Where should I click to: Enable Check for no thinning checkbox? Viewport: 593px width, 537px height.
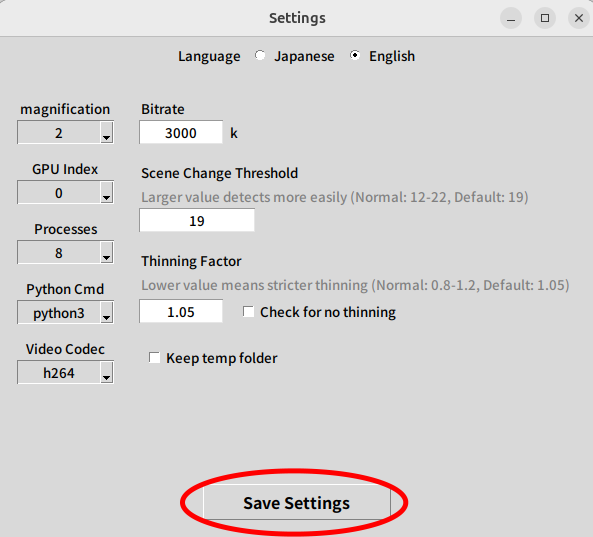point(248,312)
